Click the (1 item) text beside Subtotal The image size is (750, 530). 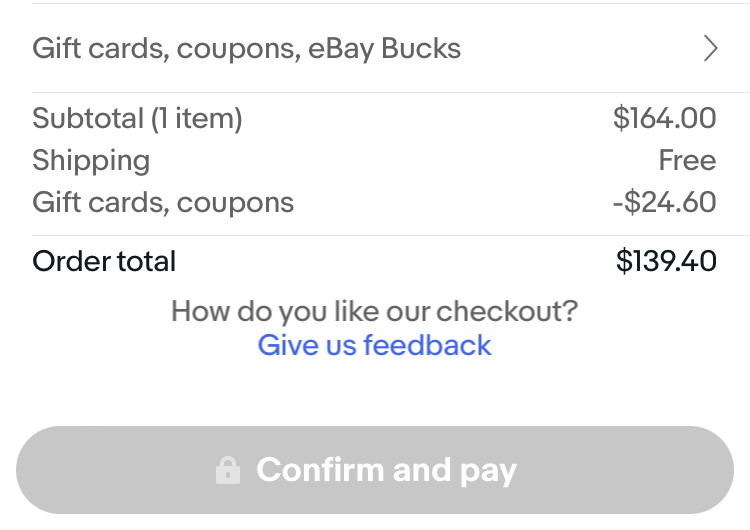tap(197, 119)
